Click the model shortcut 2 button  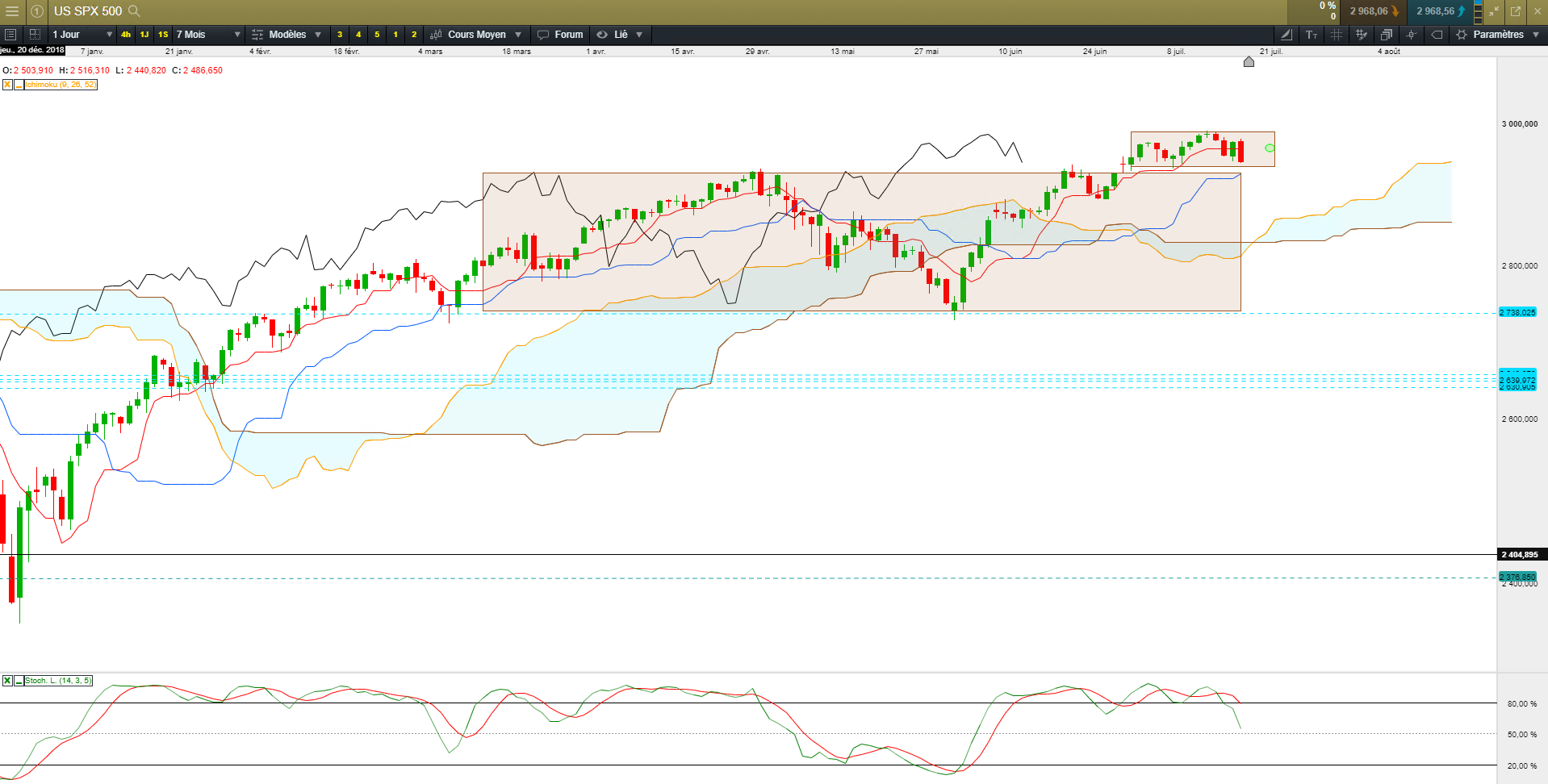(414, 35)
